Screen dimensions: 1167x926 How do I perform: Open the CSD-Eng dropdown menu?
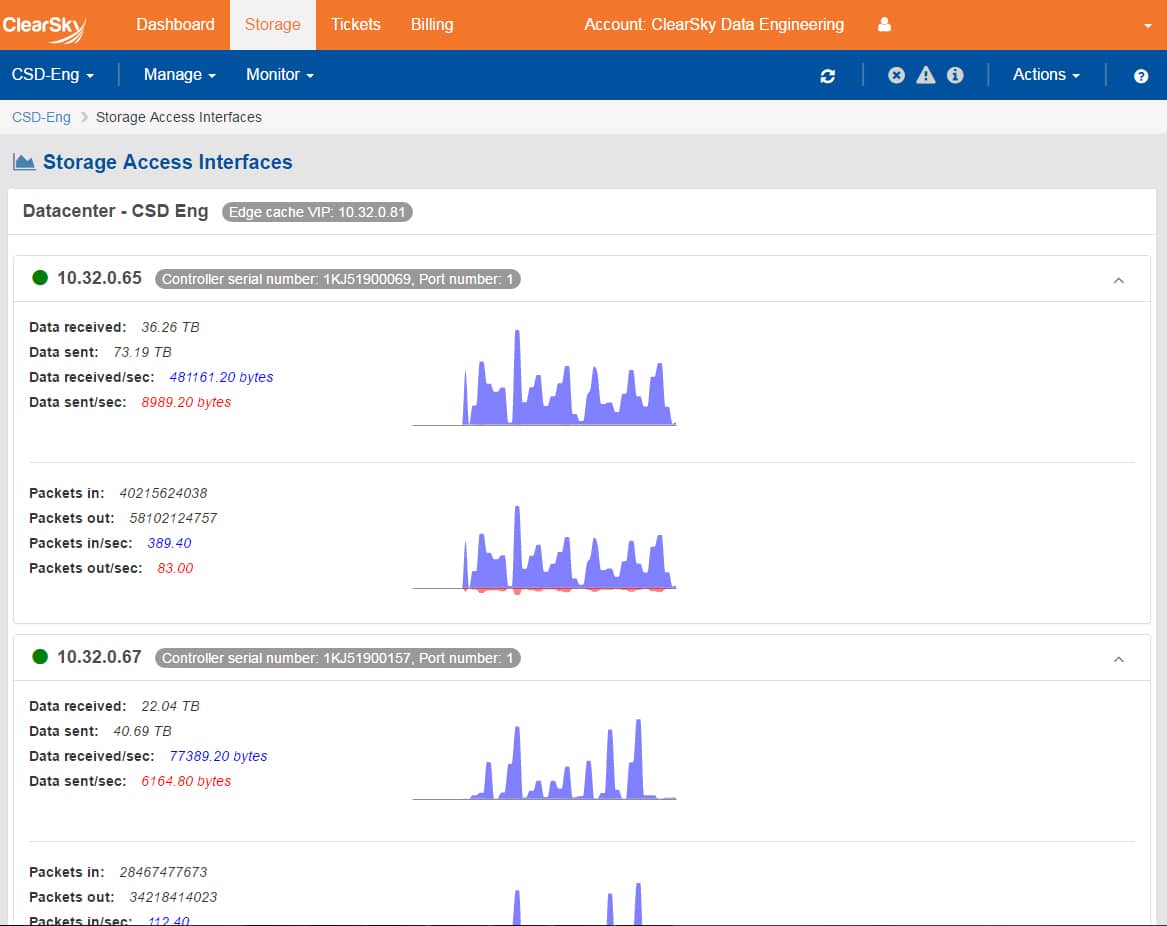[x=52, y=74]
